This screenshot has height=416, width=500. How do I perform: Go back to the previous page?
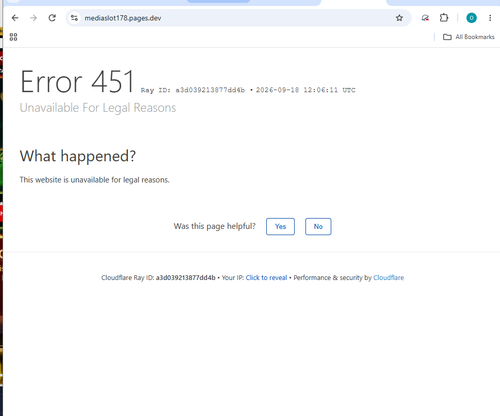[15, 18]
